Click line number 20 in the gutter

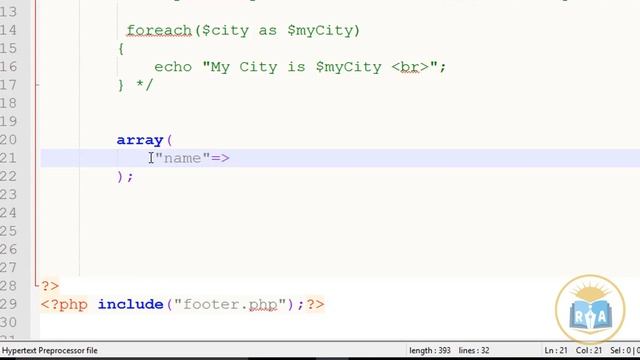click(8, 140)
